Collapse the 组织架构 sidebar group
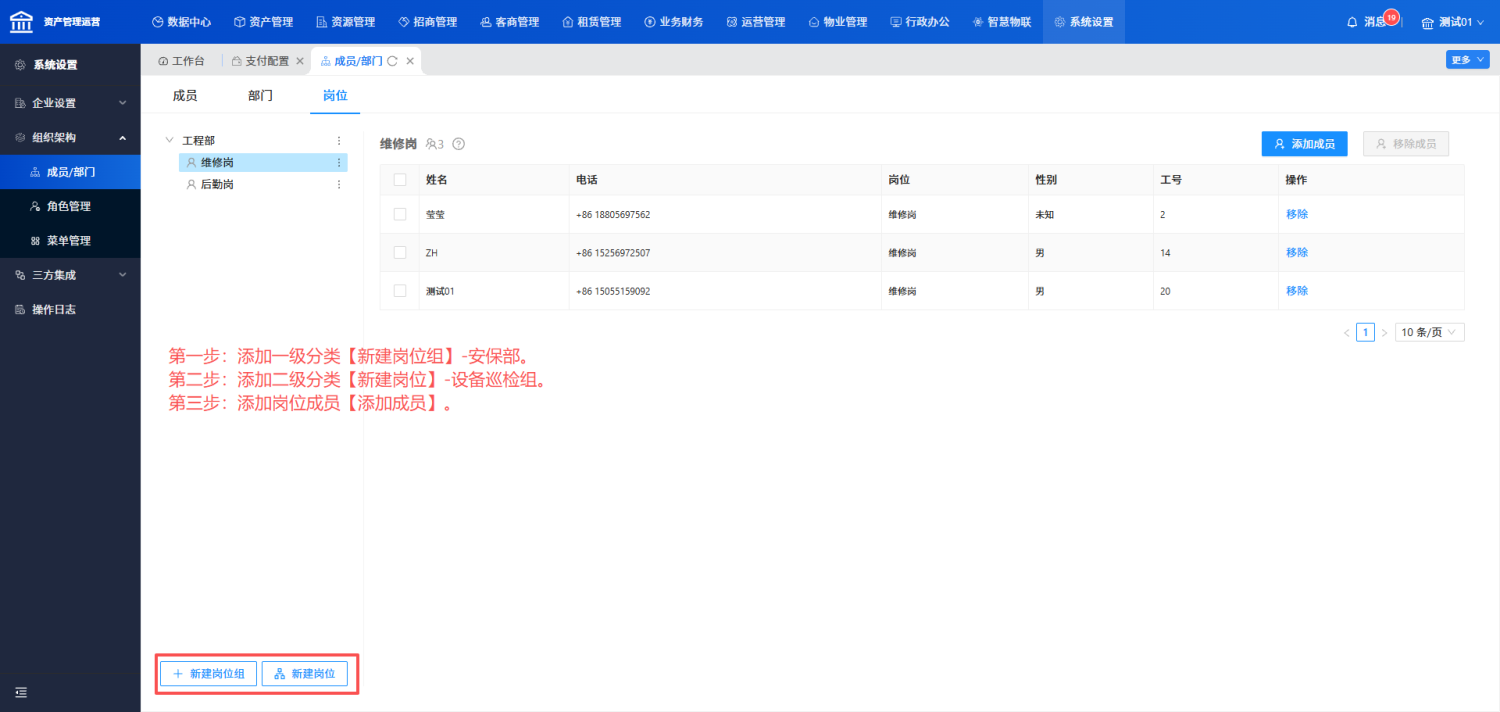This screenshot has height=712, width=1500. coord(70,137)
